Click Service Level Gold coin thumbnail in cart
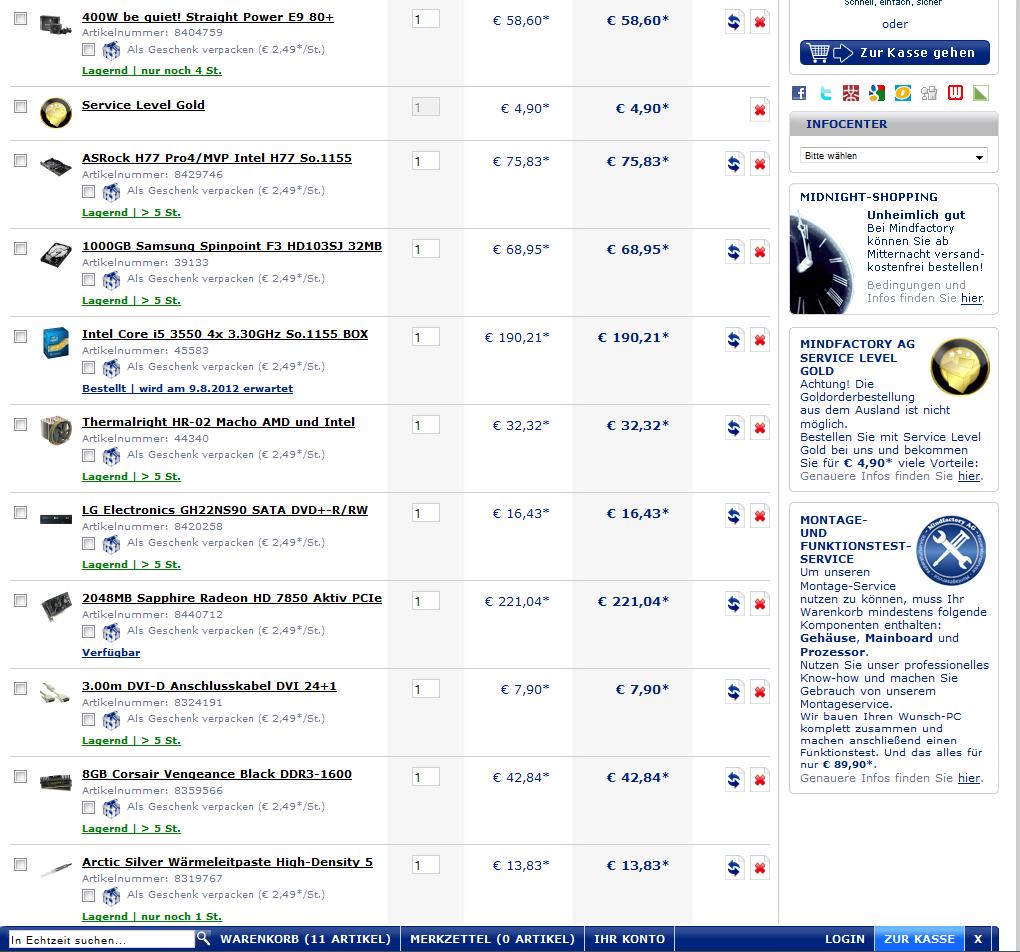This screenshot has height=952, width=1020. [56, 113]
